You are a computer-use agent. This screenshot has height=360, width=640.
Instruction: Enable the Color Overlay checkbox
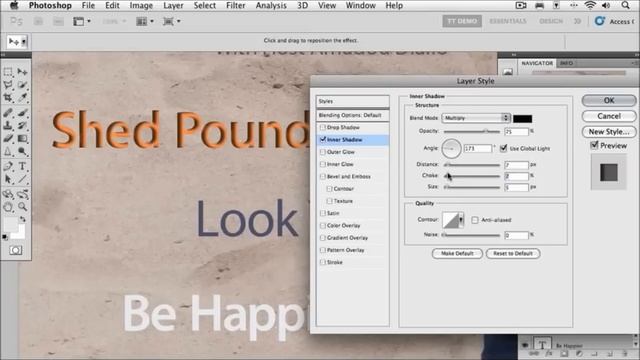tap(322, 225)
